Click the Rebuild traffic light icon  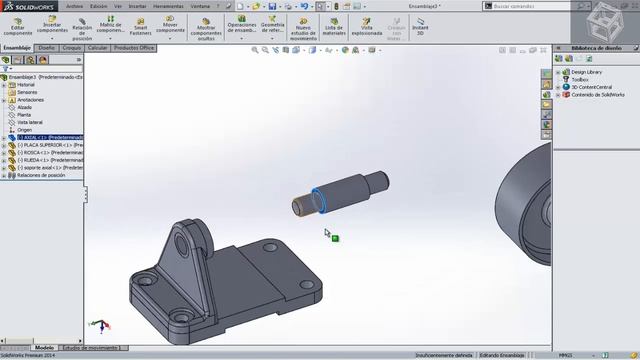(x=336, y=6)
